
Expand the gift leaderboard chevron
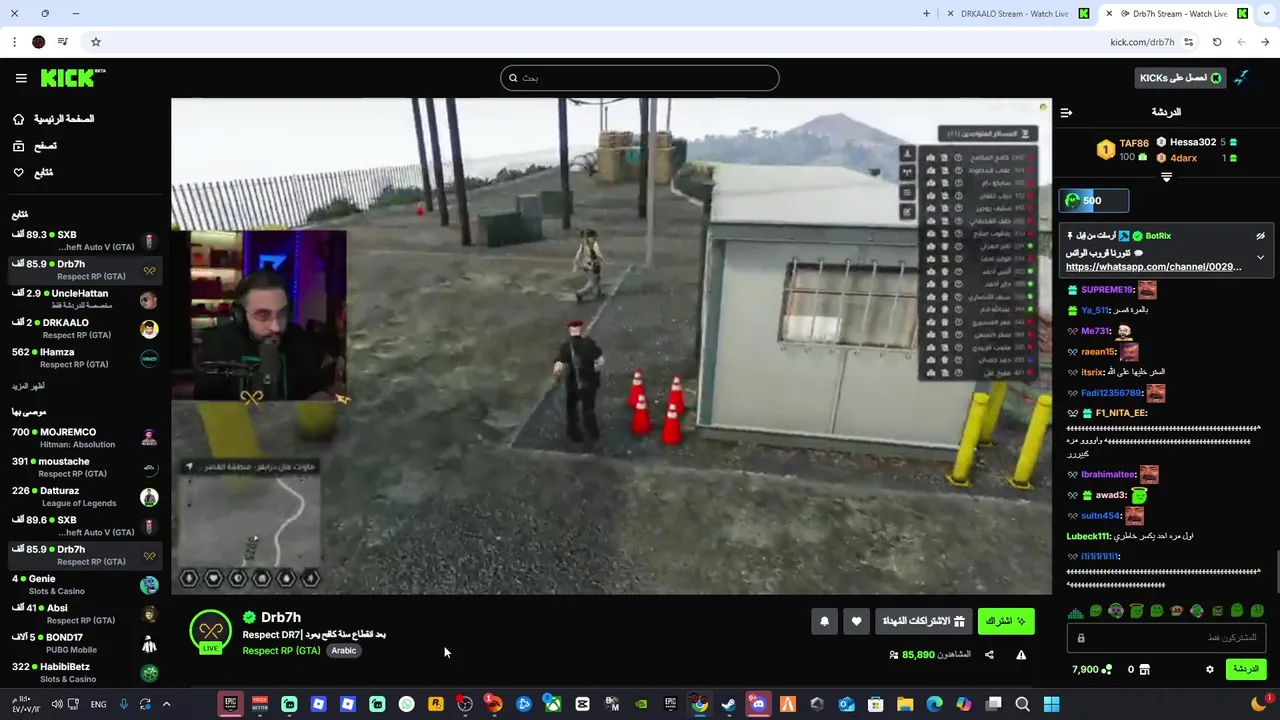tap(1166, 177)
